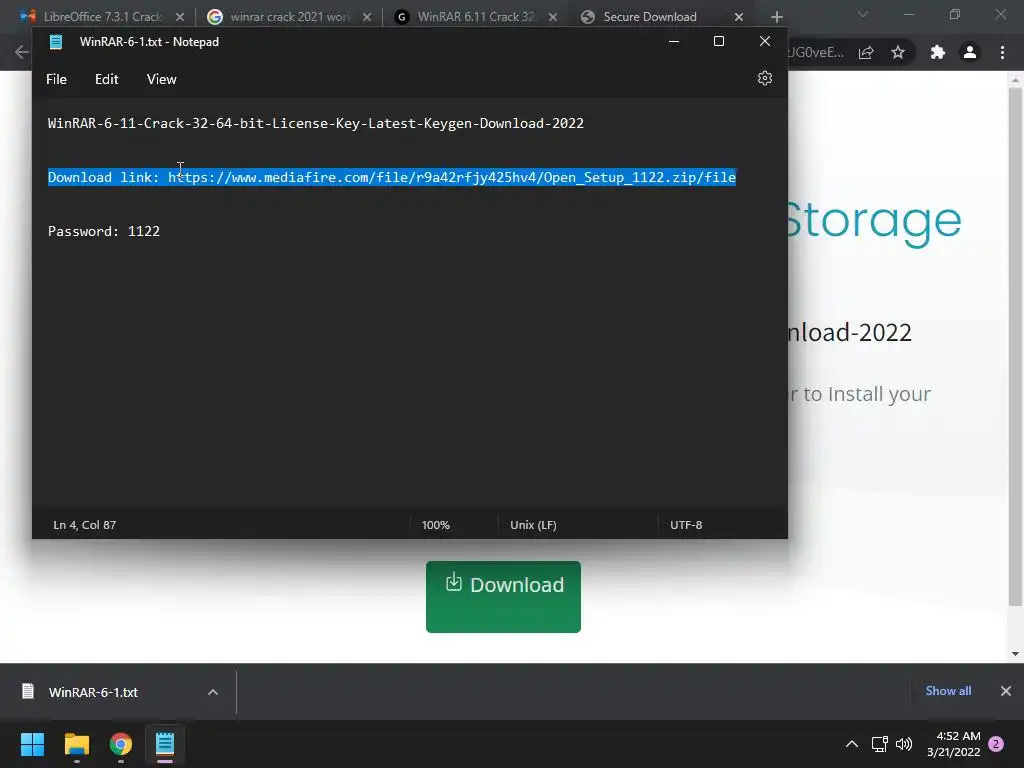Switch to winrar crack 2021 Google tab
The height and width of the screenshot is (768, 1024).
[290, 17]
